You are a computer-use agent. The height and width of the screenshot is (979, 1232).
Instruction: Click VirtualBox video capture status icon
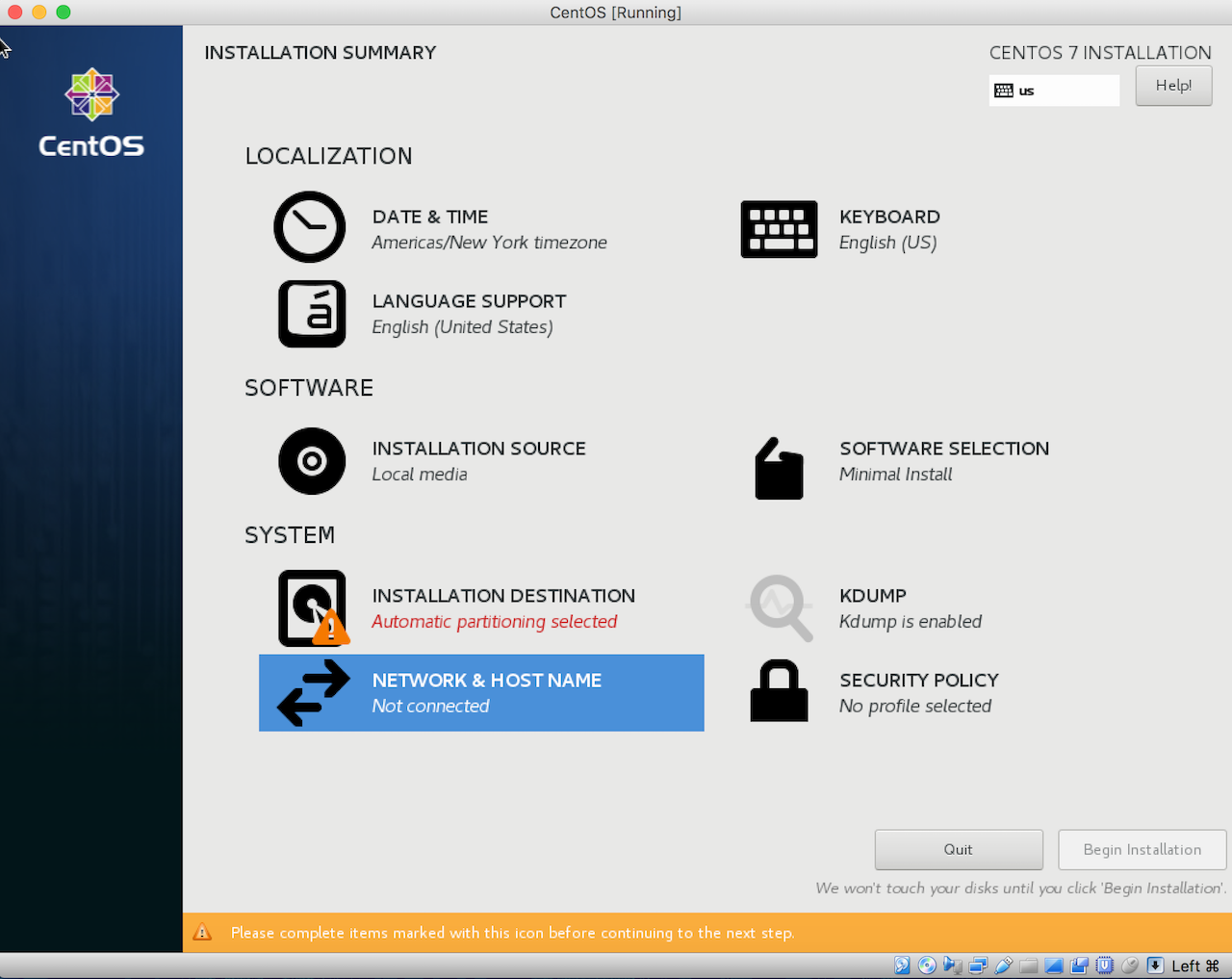[x=1079, y=966]
